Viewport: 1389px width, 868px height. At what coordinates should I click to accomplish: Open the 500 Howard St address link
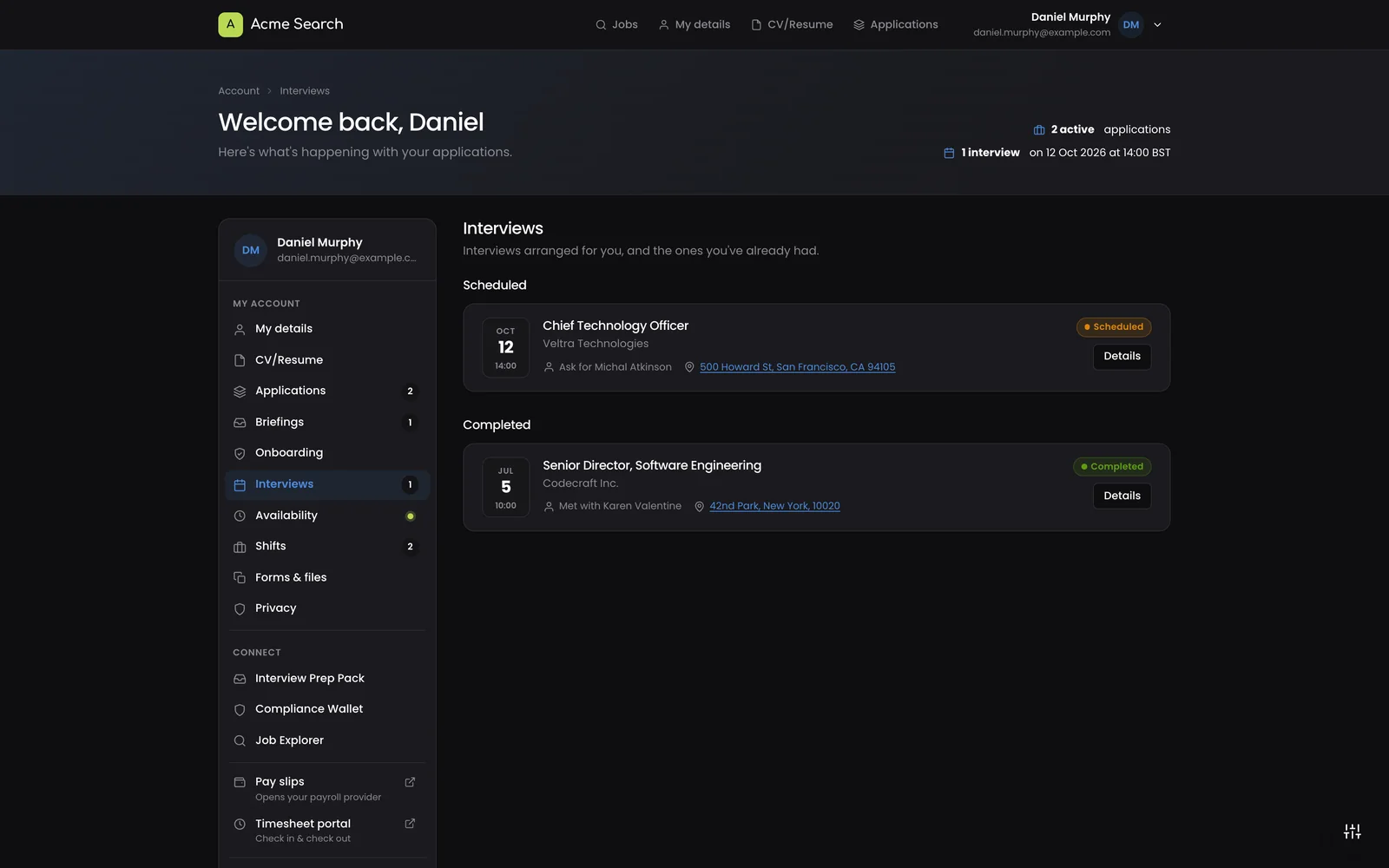tap(797, 367)
